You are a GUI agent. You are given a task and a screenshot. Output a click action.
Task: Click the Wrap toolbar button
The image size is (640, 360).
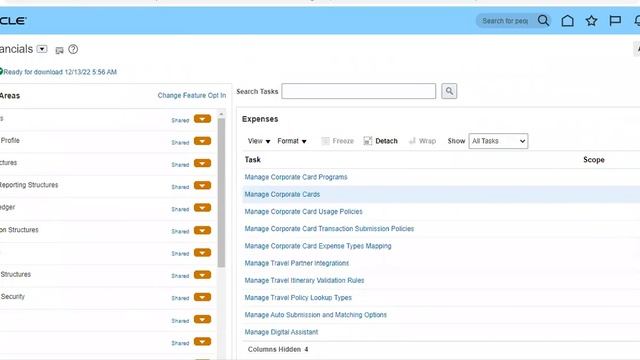tap(422, 141)
